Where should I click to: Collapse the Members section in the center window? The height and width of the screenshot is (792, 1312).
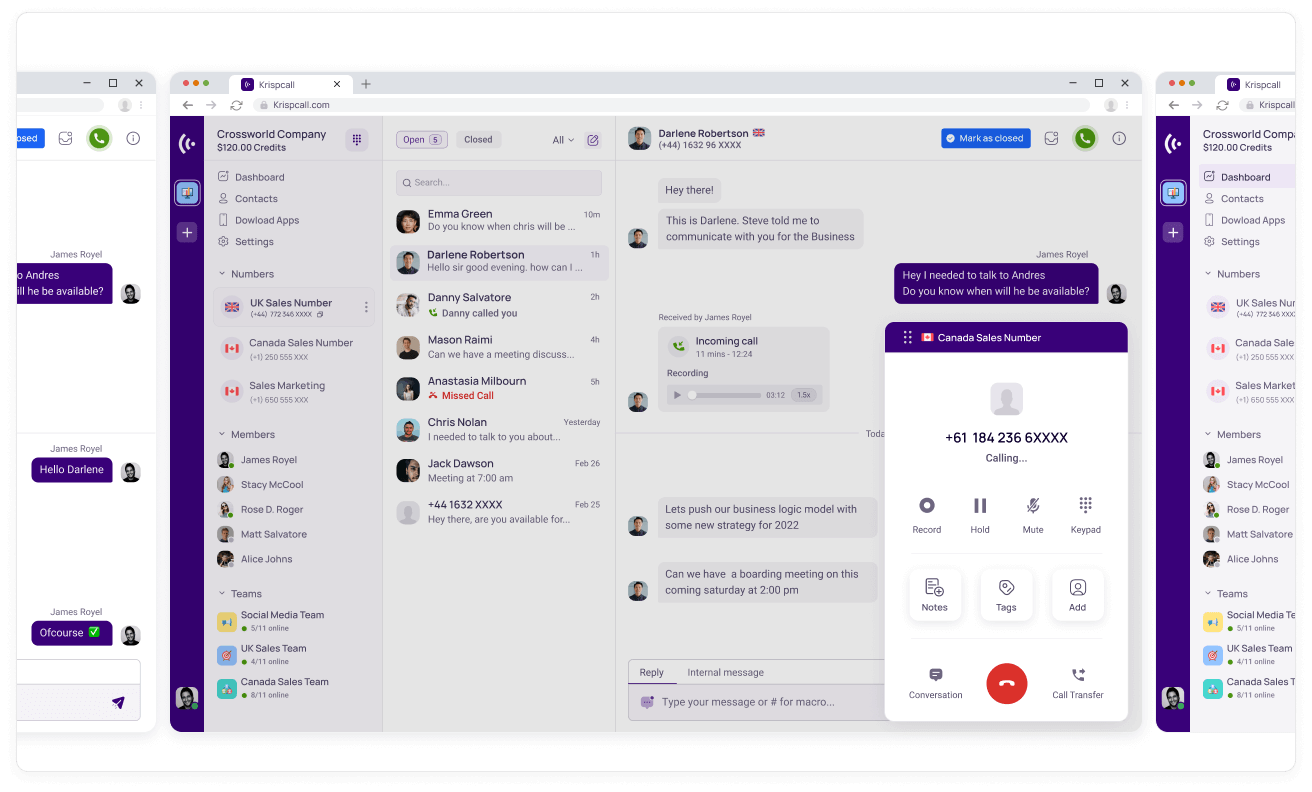[x=222, y=435]
